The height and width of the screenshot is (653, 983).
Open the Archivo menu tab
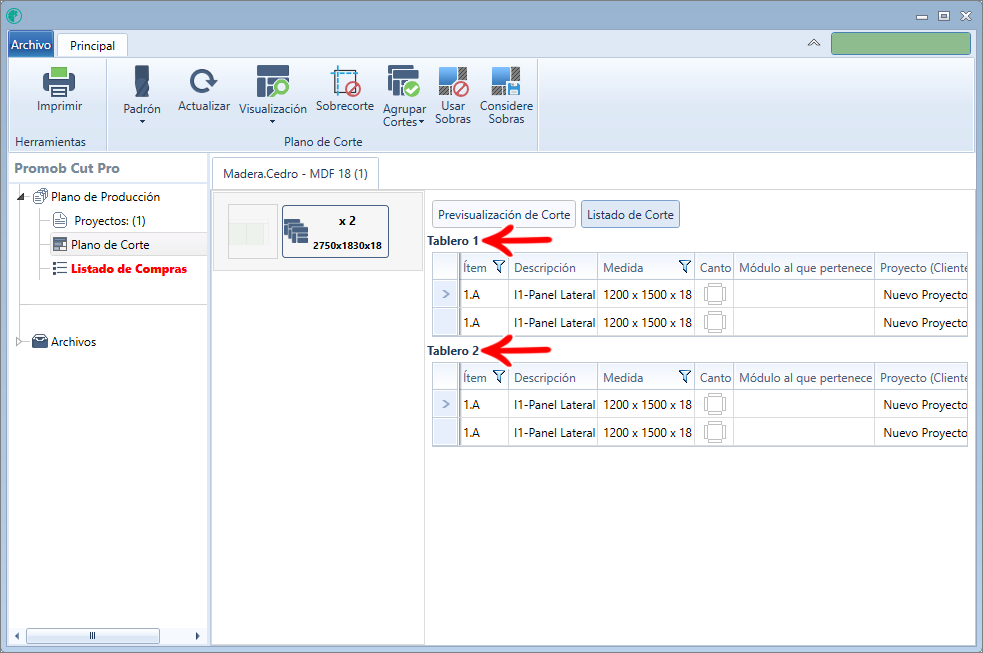(31, 44)
